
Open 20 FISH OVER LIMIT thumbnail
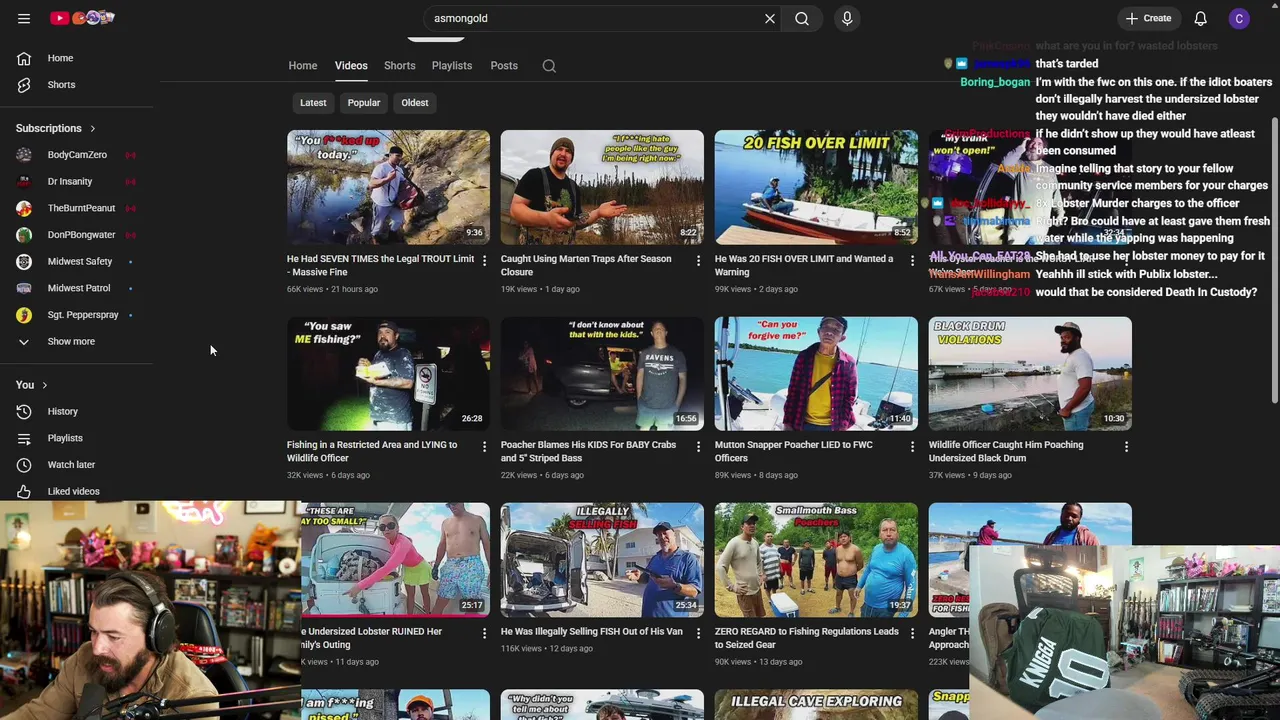click(816, 187)
